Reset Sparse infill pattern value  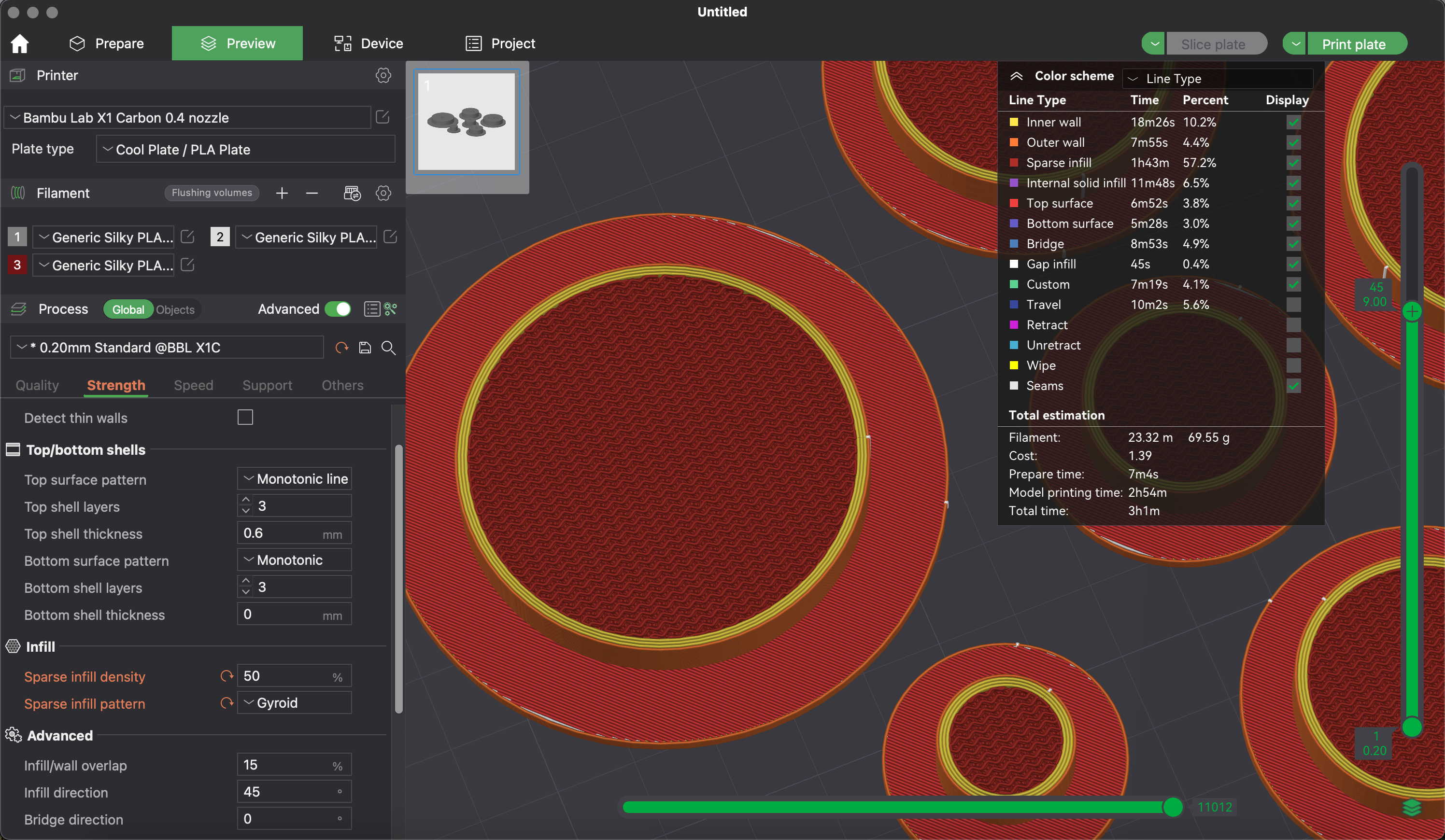point(227,703)
